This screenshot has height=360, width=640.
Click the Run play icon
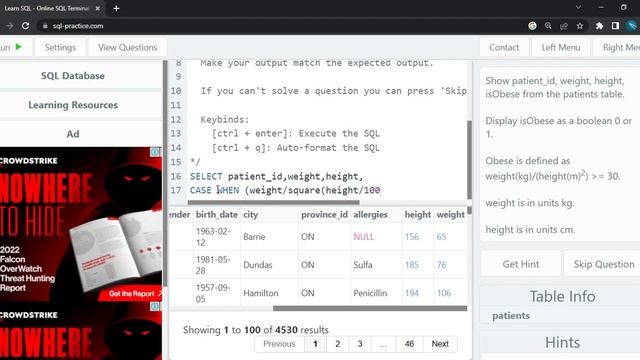tap(18, 47)
